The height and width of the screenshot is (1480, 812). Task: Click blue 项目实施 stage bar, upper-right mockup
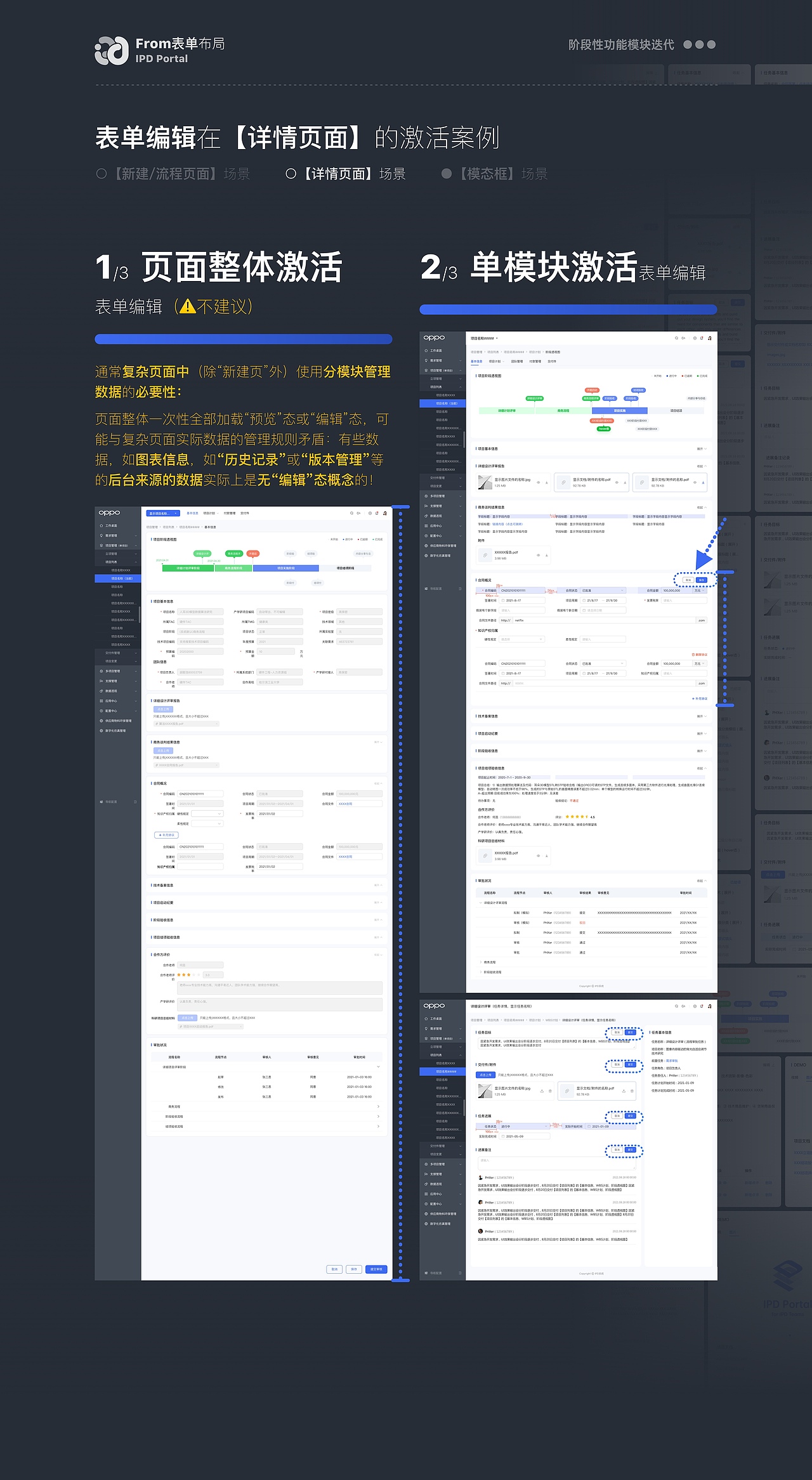[620, 410]
